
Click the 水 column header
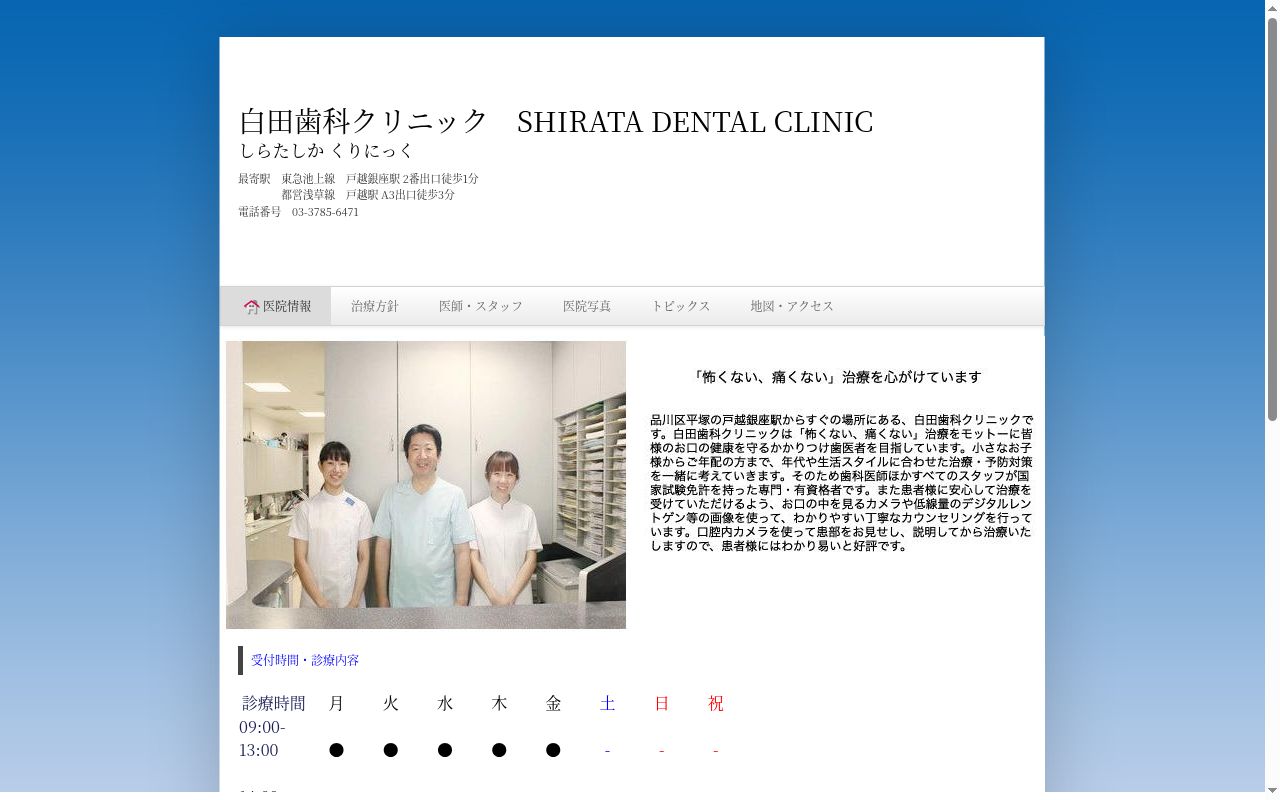point(445,703)
